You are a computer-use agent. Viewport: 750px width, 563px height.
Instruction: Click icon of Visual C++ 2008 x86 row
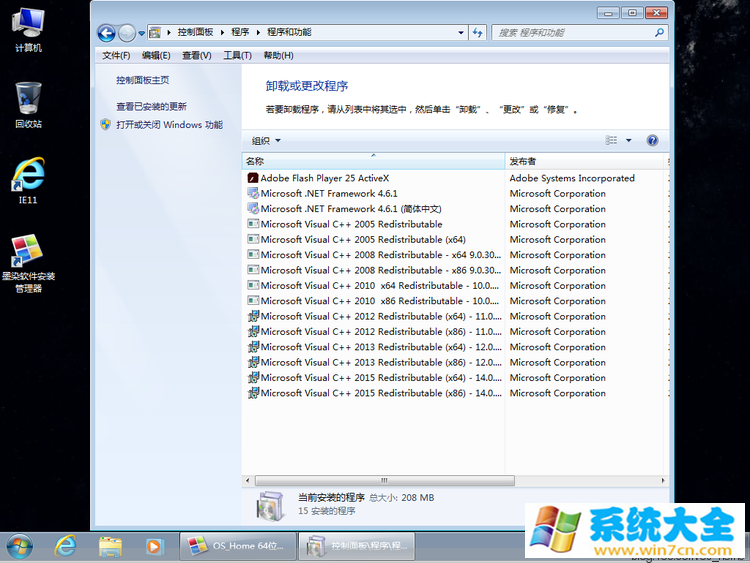[x=253, y=270]
